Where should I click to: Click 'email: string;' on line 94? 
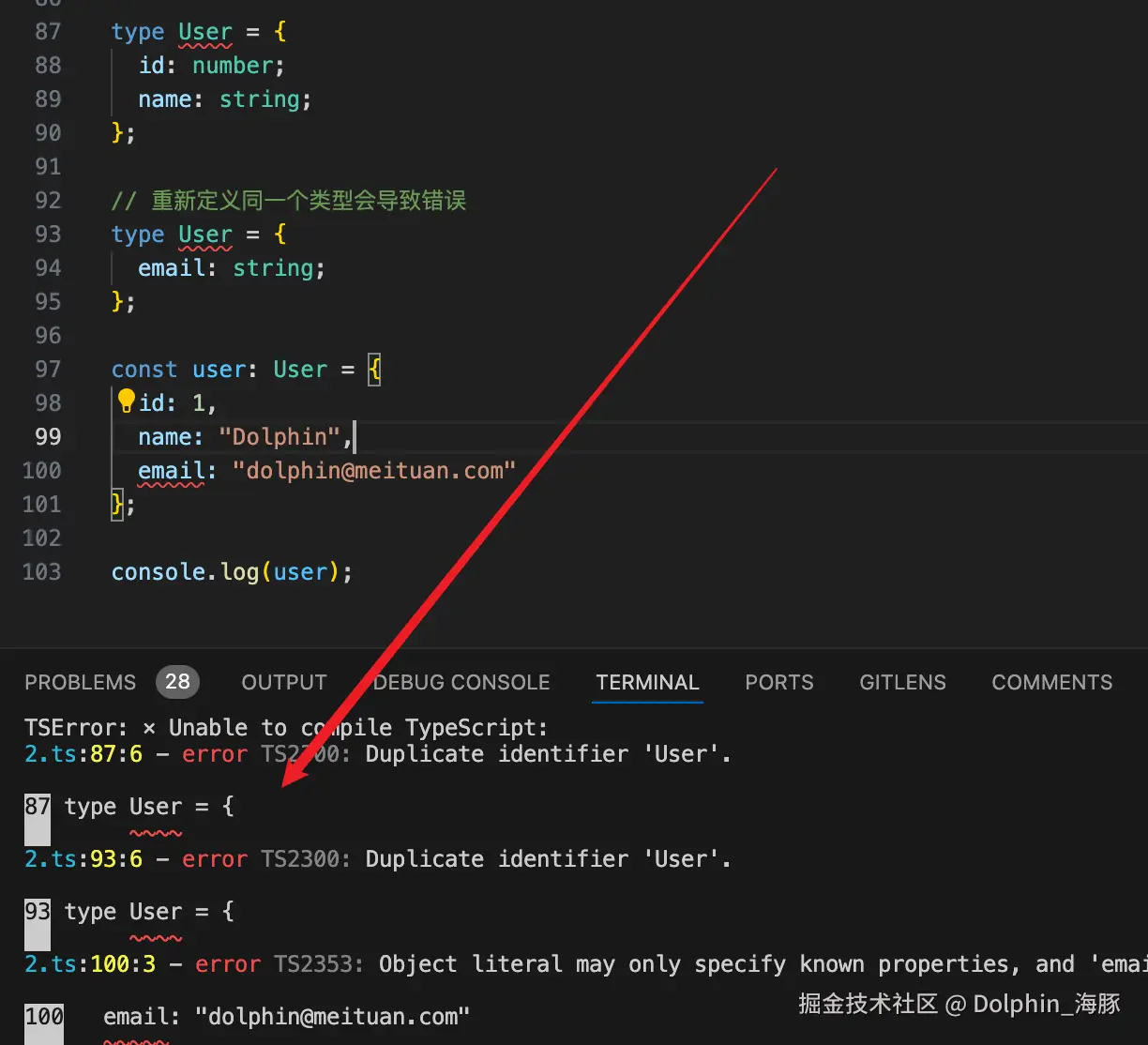[232, 268]
